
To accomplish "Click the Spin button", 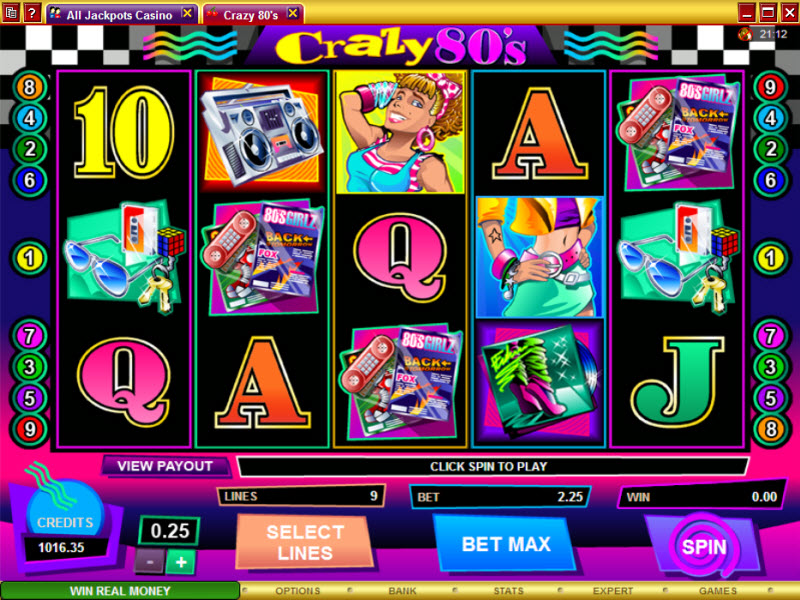I will click(704, 547).
